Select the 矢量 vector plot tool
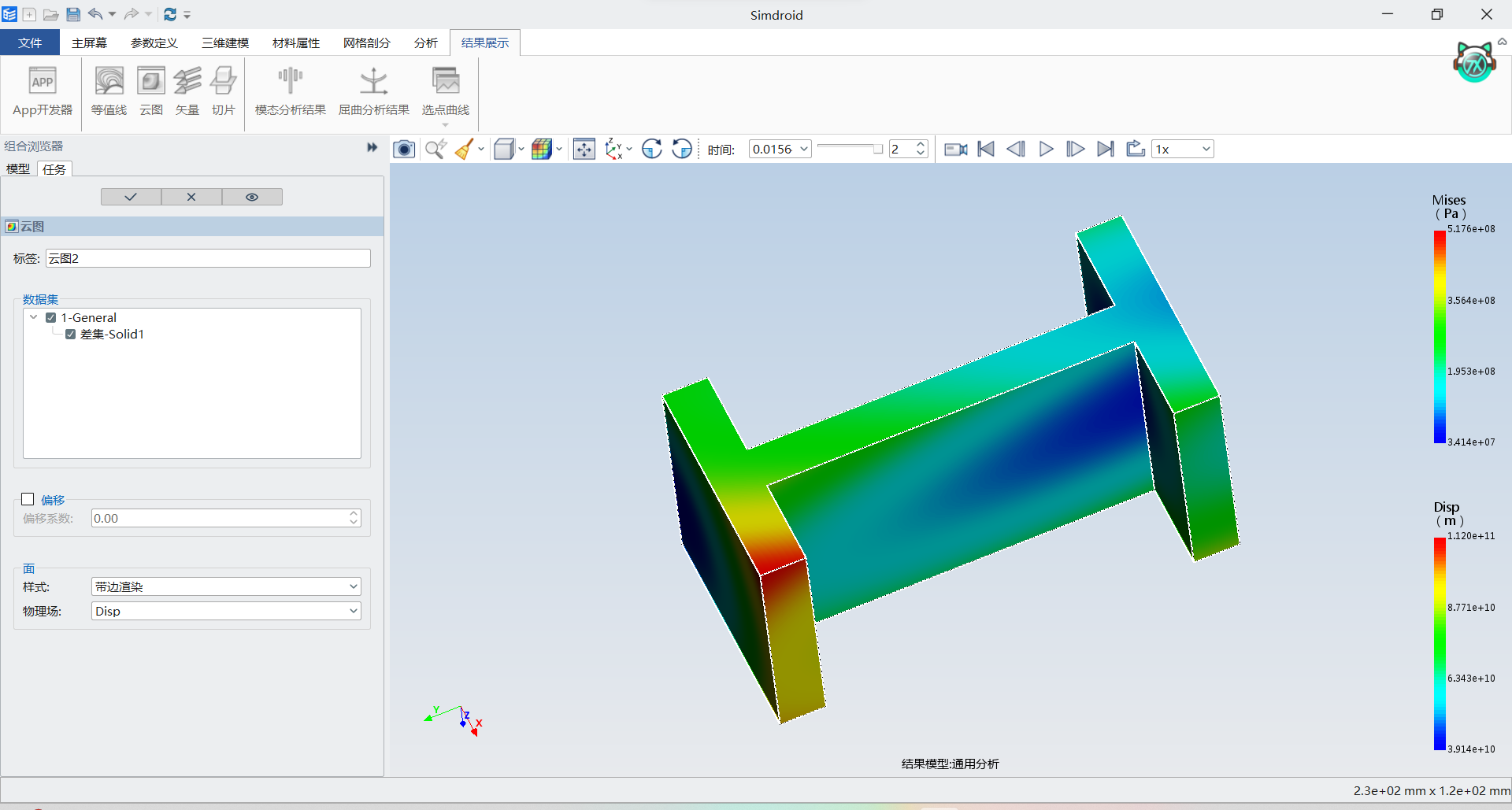 [x=187, y=92]
